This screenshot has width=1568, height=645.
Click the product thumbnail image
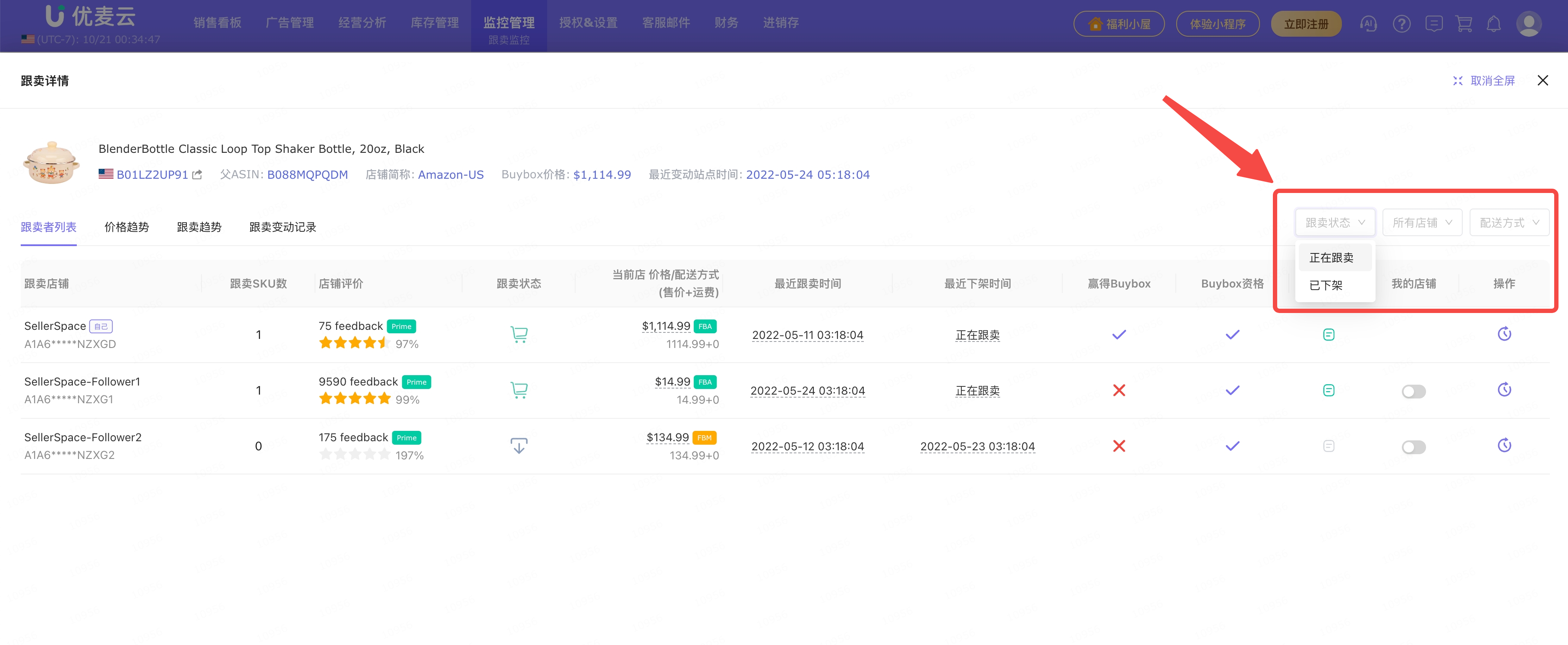[x=51, y=163]
